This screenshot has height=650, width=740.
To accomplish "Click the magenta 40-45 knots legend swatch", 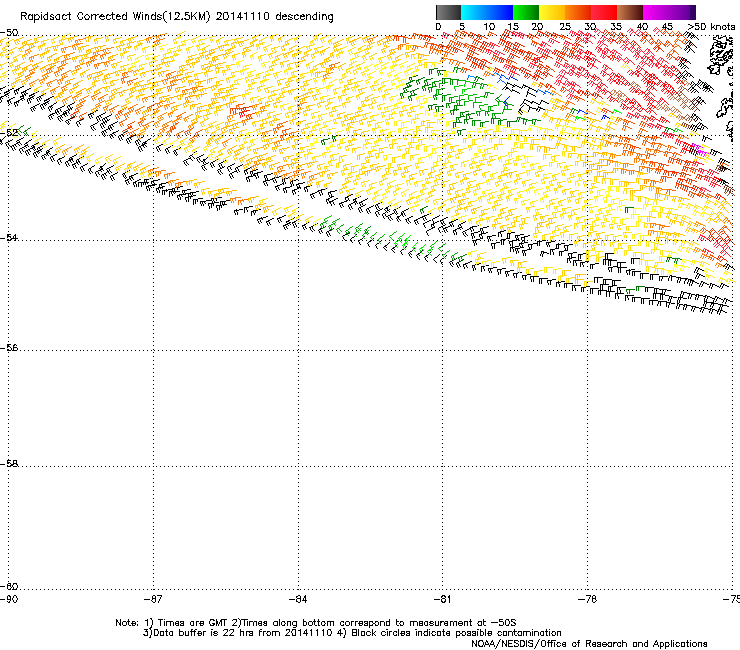I will (x=656, y=12).
